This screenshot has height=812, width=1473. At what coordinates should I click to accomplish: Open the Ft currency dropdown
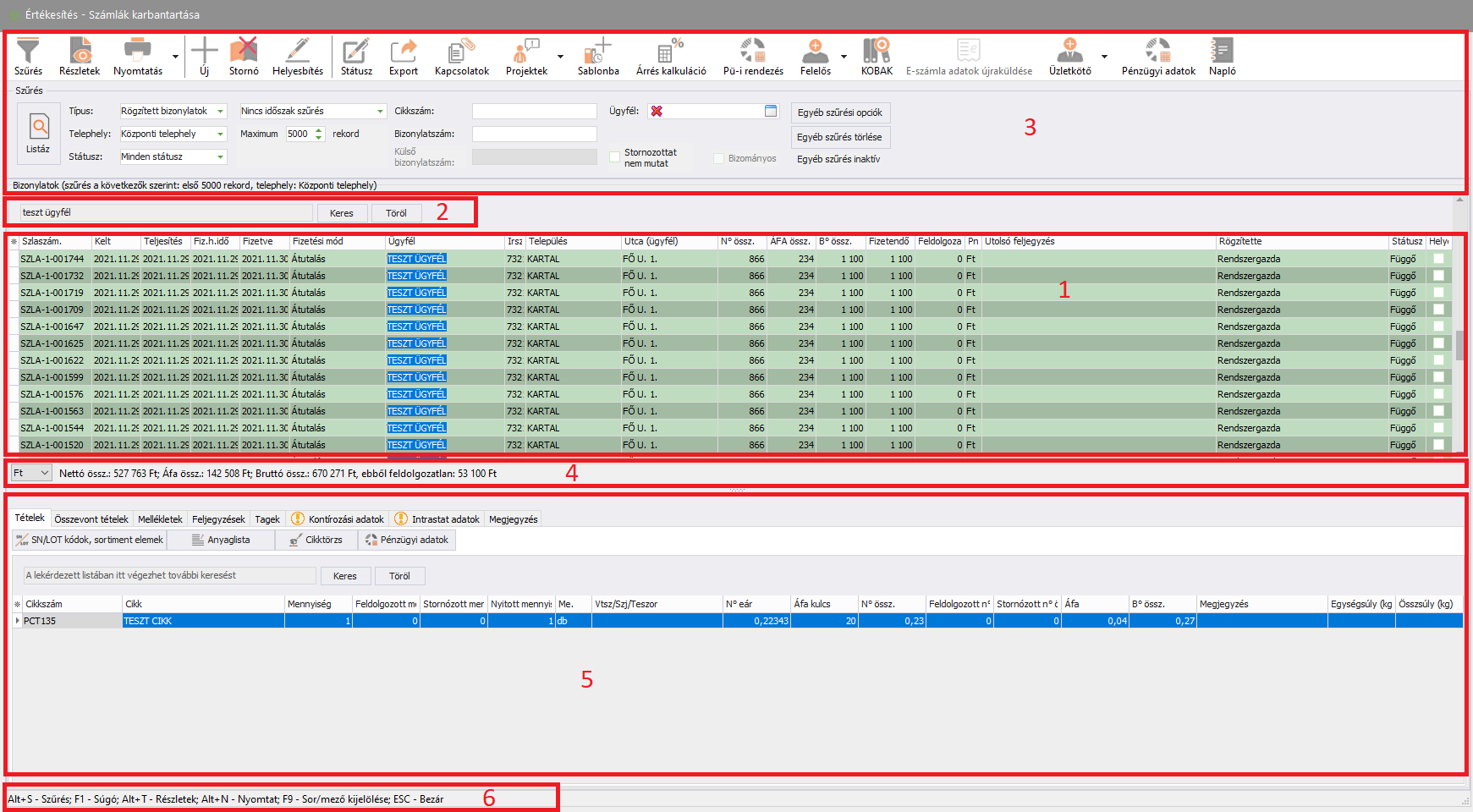[x=45, y=474]
